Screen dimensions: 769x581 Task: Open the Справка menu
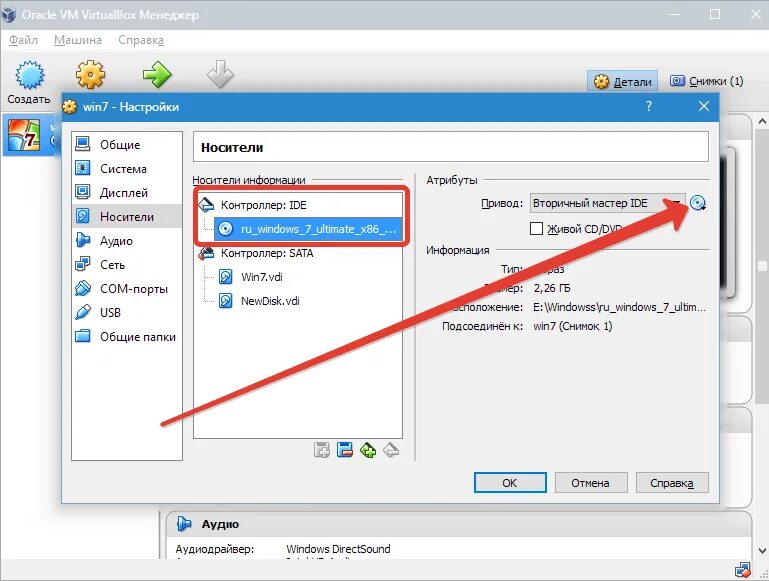tap(141, 40)
